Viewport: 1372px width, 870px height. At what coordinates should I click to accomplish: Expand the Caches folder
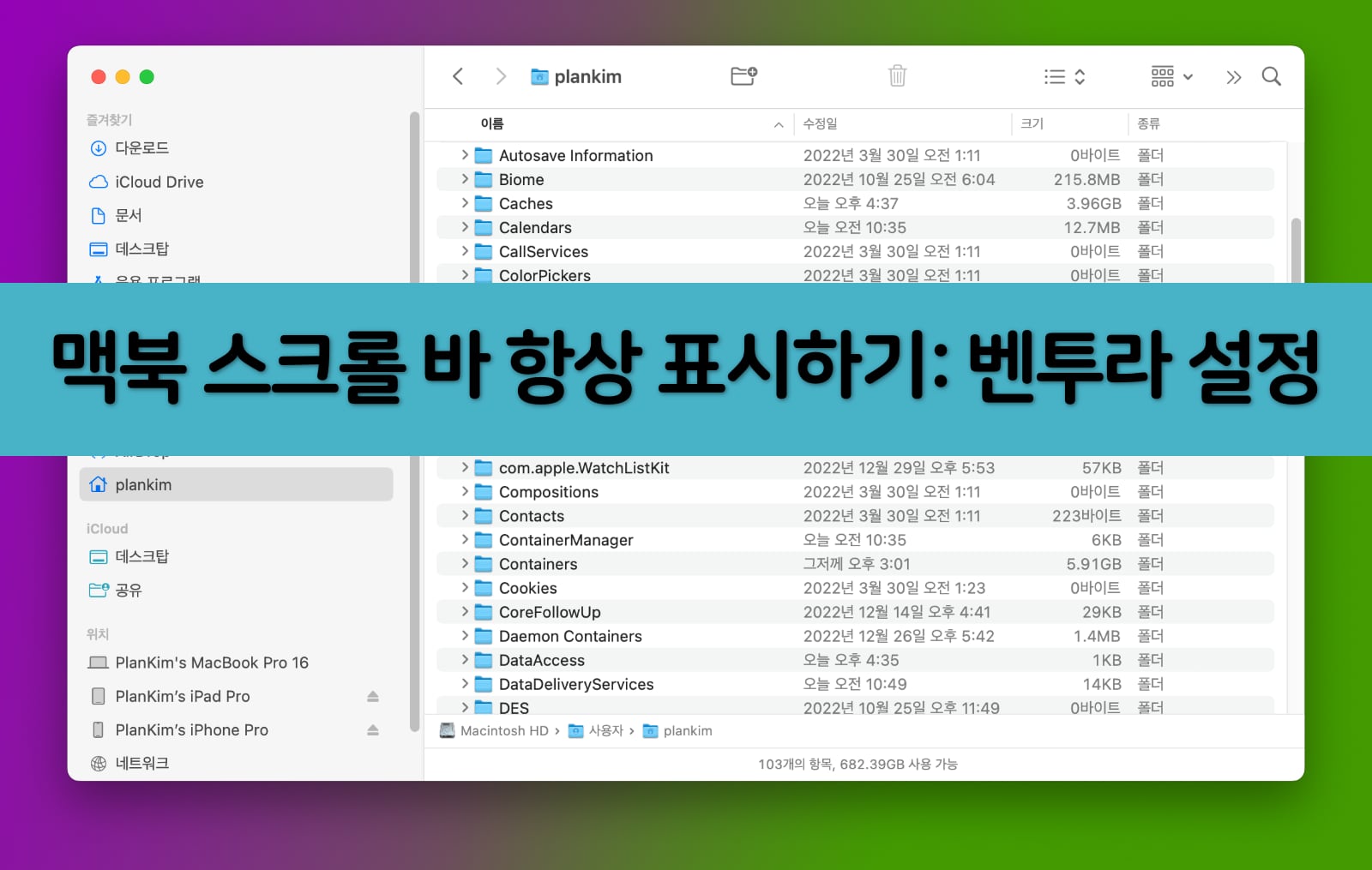point(465,203)
